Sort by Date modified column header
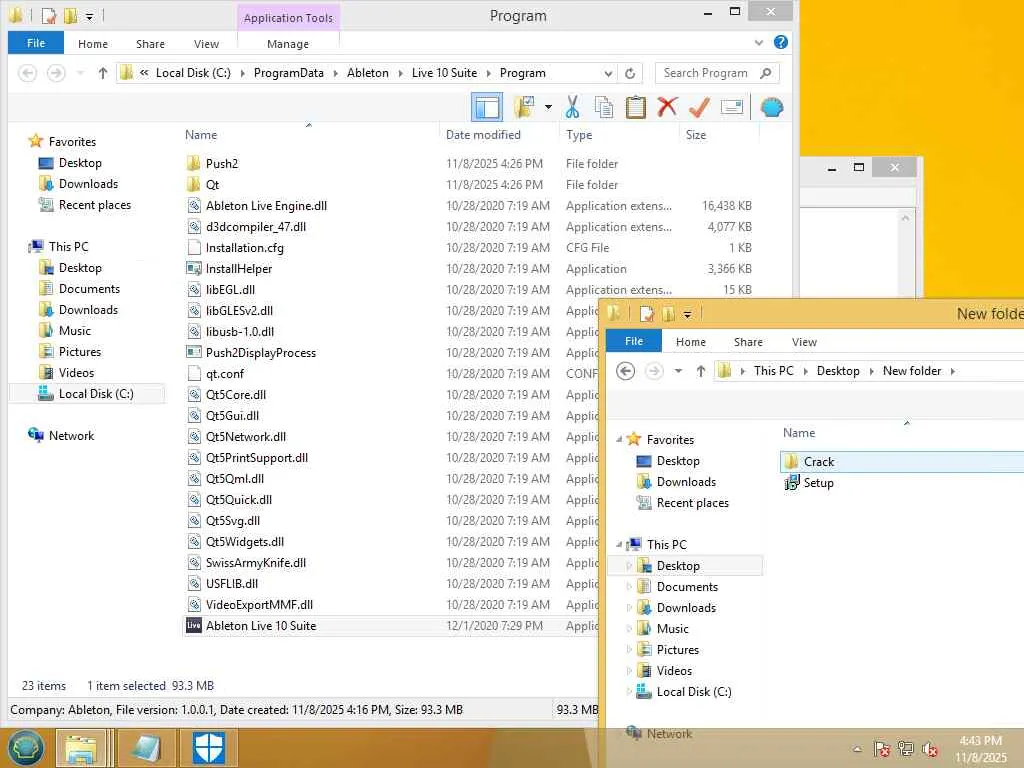Viewport: 1024px width, 768px height. pyautogui.click(x=483, y=135)
